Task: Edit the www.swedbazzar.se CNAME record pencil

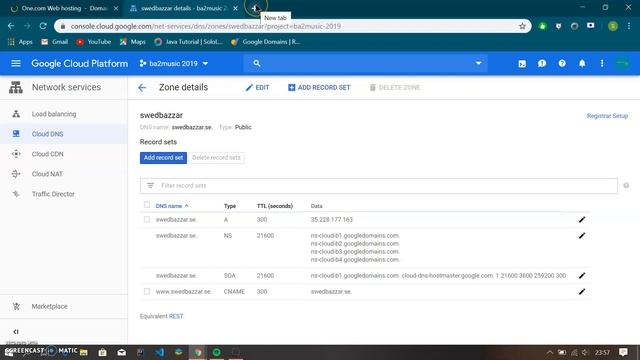Action: [x=582, y=291]
